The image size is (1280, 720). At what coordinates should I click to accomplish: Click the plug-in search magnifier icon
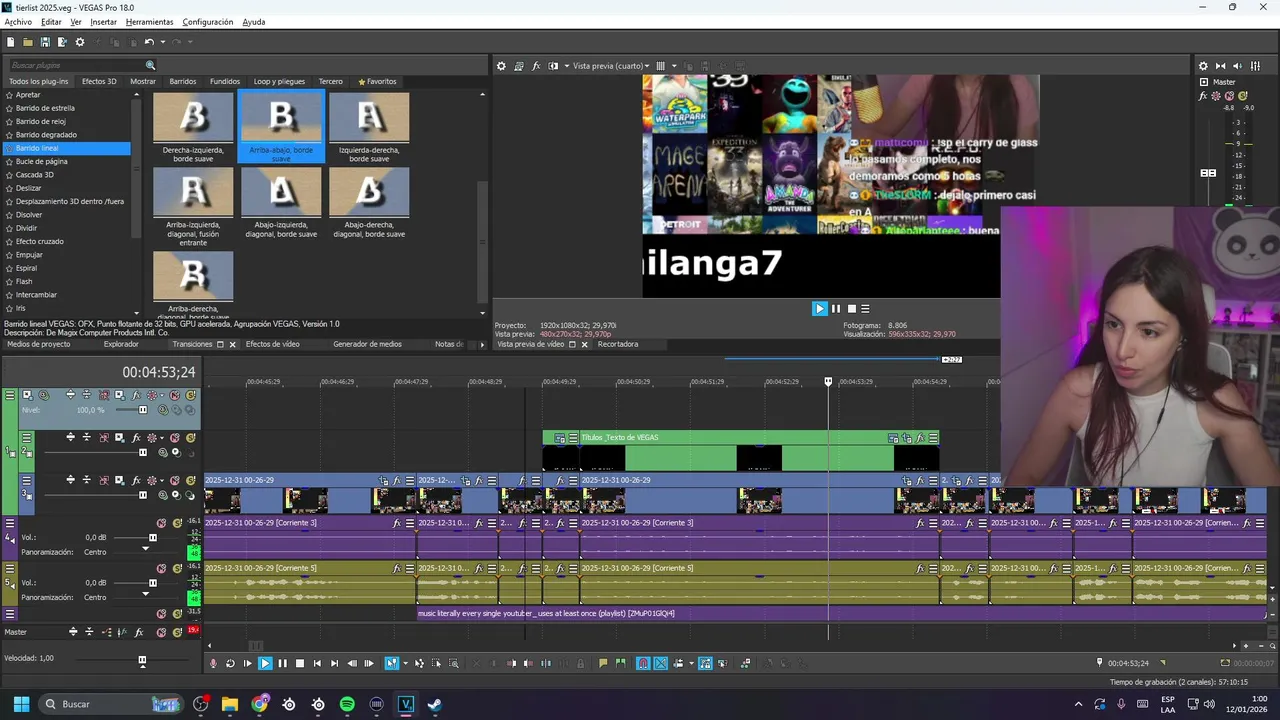tap(151, 65)
